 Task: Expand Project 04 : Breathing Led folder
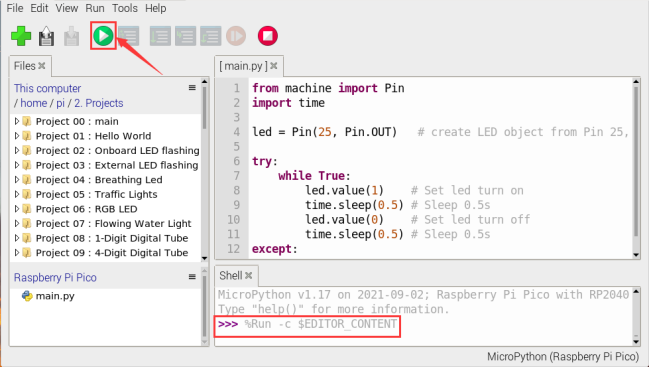click(x=17, y=179)
